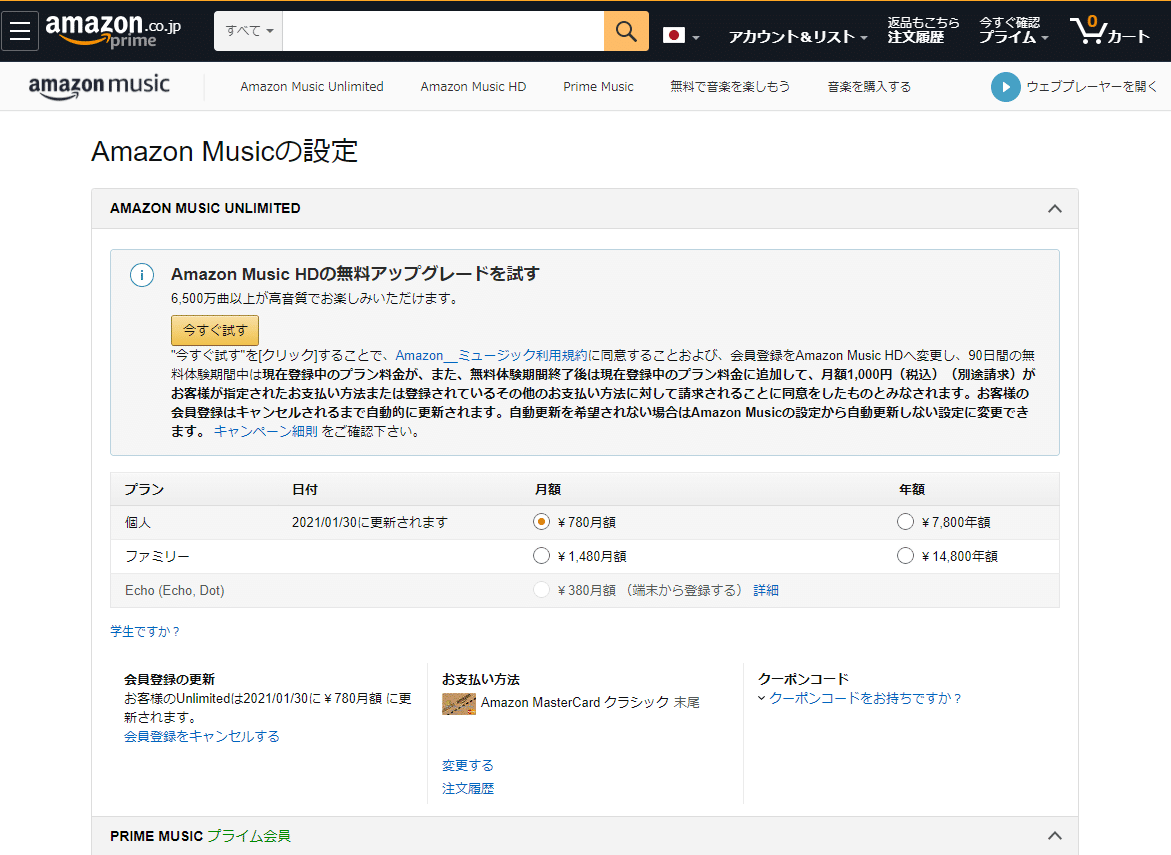Open the アカウント&リスト dropdown
The image size is (1171, 855).
point(798,37)
